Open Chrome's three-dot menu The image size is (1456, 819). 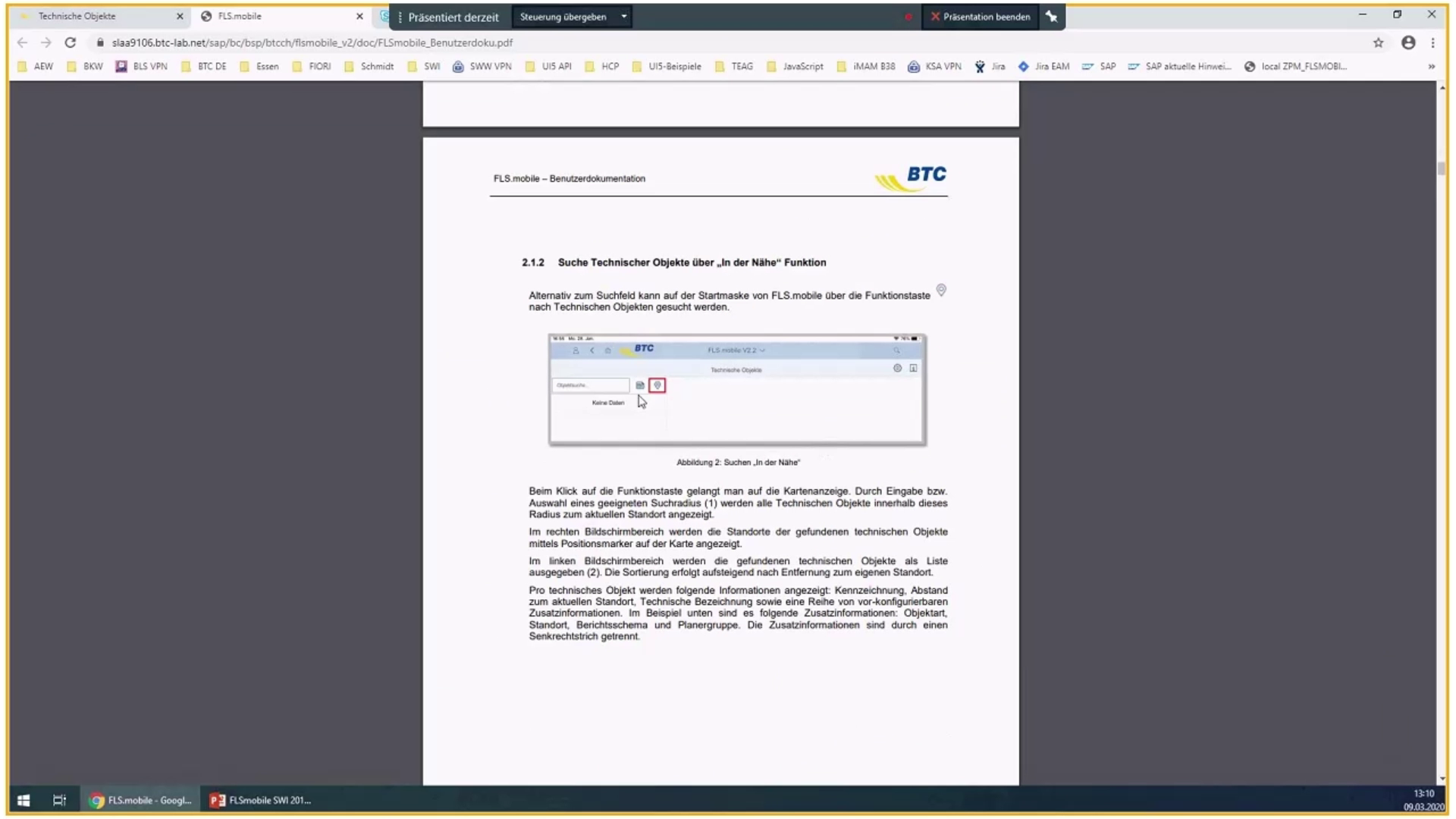pyautogui.click(x=1434, y=42)
